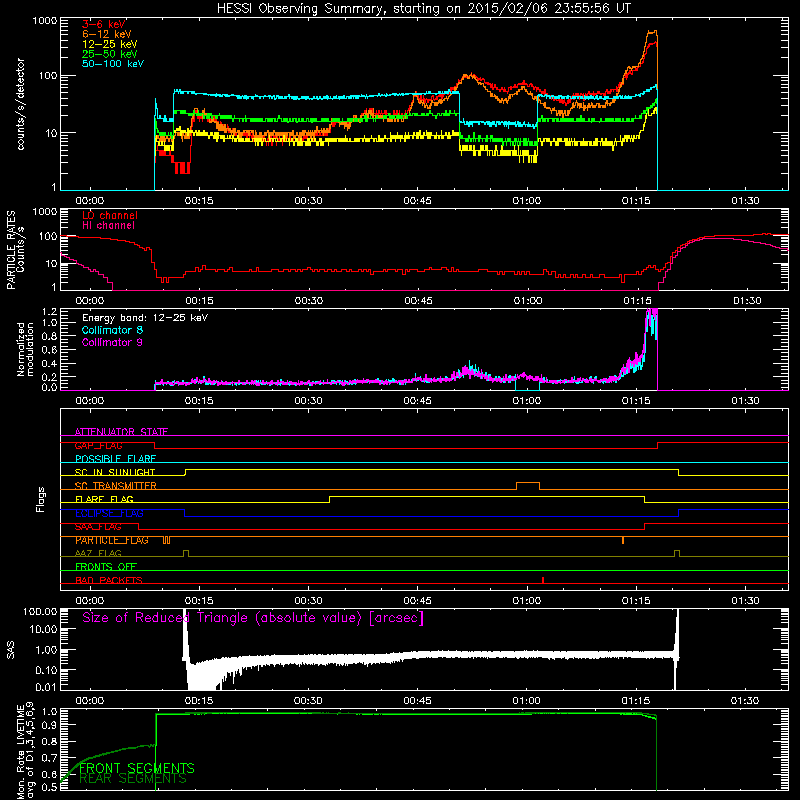The height and width of the screenshot is (800, 800).
Task: Click the POSSIBLE_FLARE flag label
Action: pyautogui.click(x=115, y=459)
